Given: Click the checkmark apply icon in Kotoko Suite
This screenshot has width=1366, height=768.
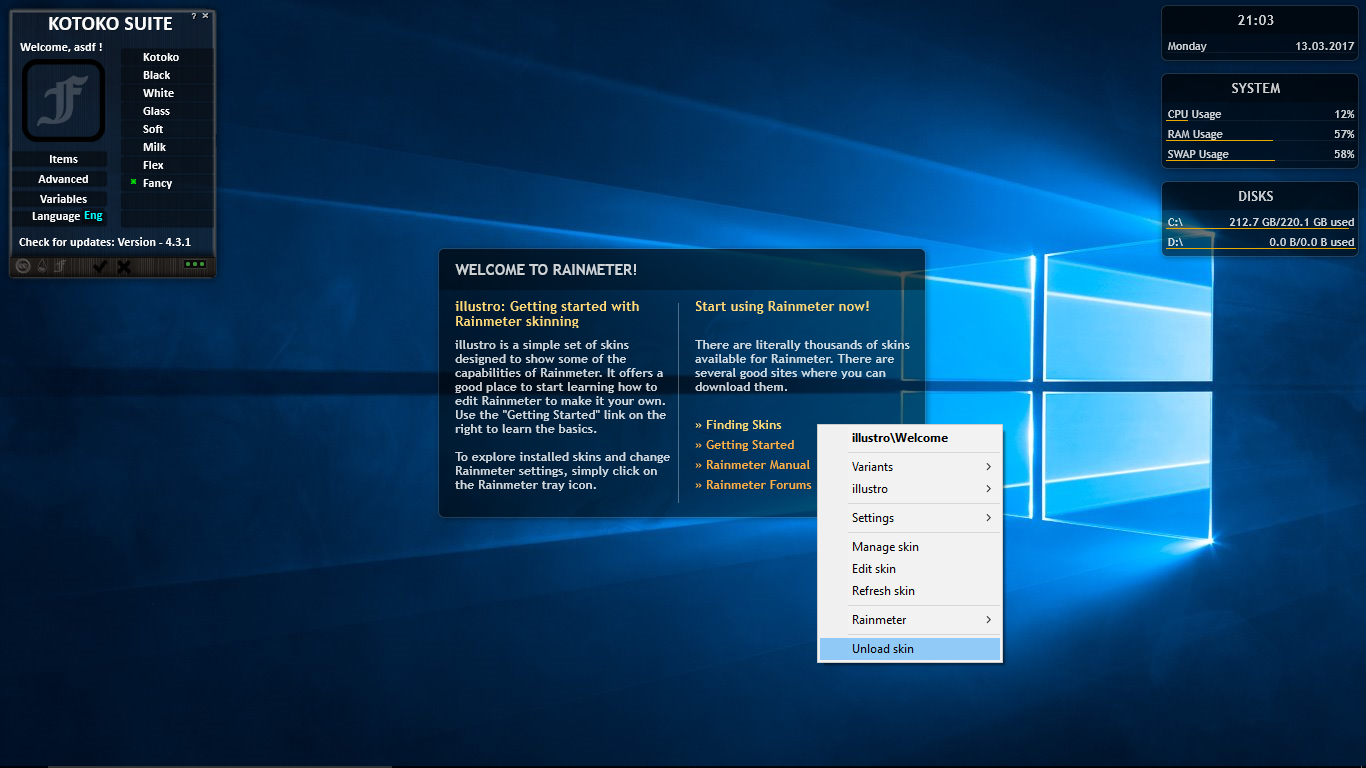Looking at the screenshot, I should tap(99, 266).
